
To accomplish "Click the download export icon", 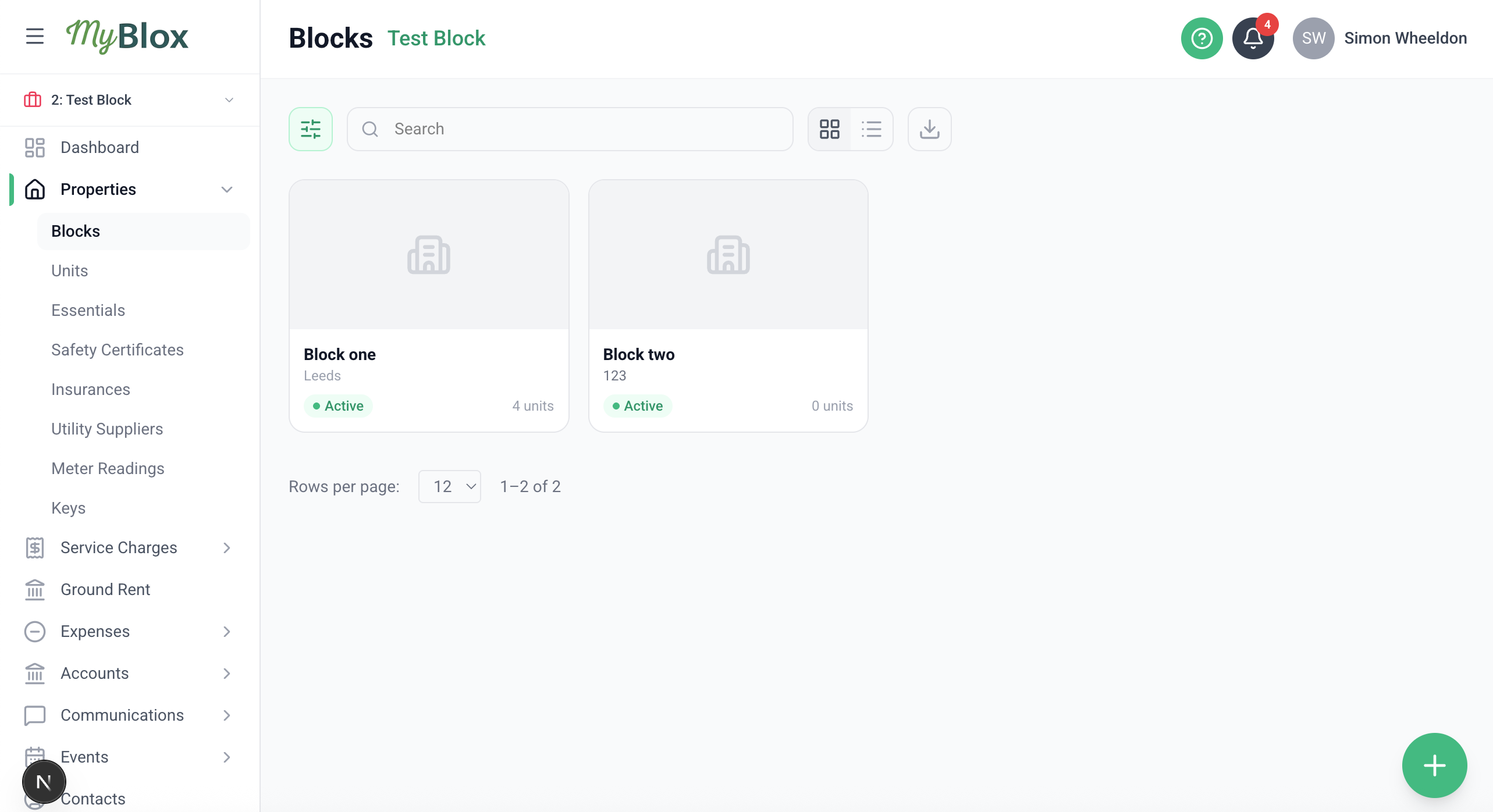I will pos(929,129).
